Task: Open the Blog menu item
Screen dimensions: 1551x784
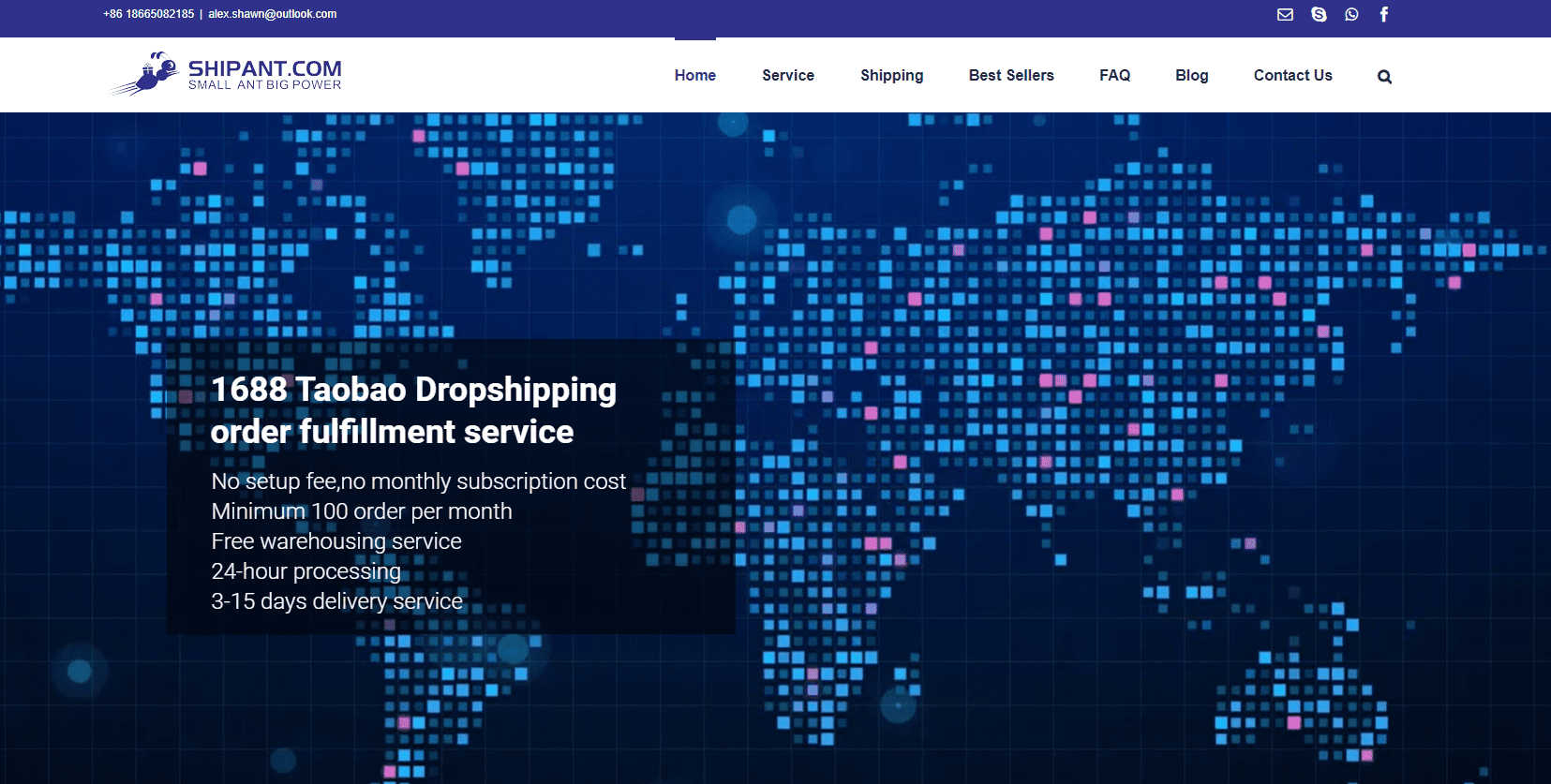Action: (1192, 76)
